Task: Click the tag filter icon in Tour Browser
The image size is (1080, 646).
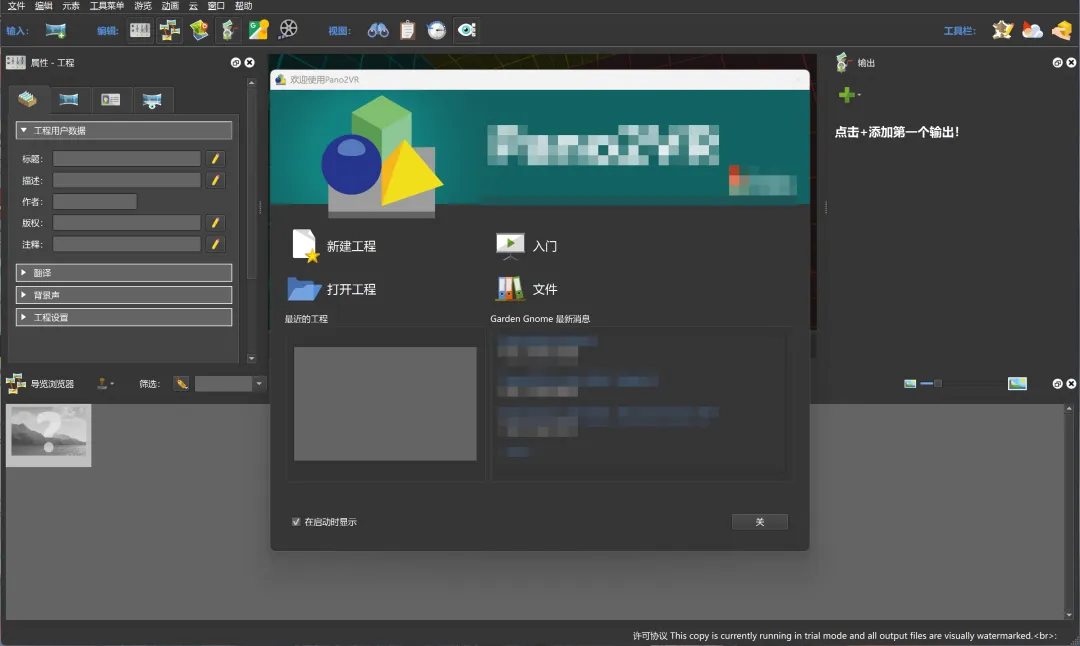Action: click(x=181, y=384)
